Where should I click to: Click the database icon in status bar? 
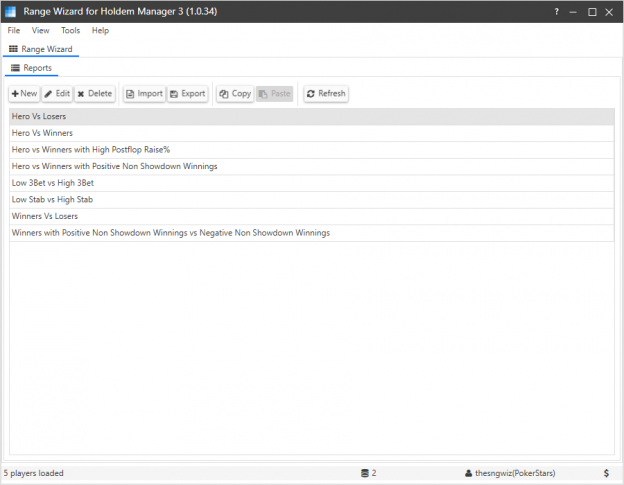[365, 473]
